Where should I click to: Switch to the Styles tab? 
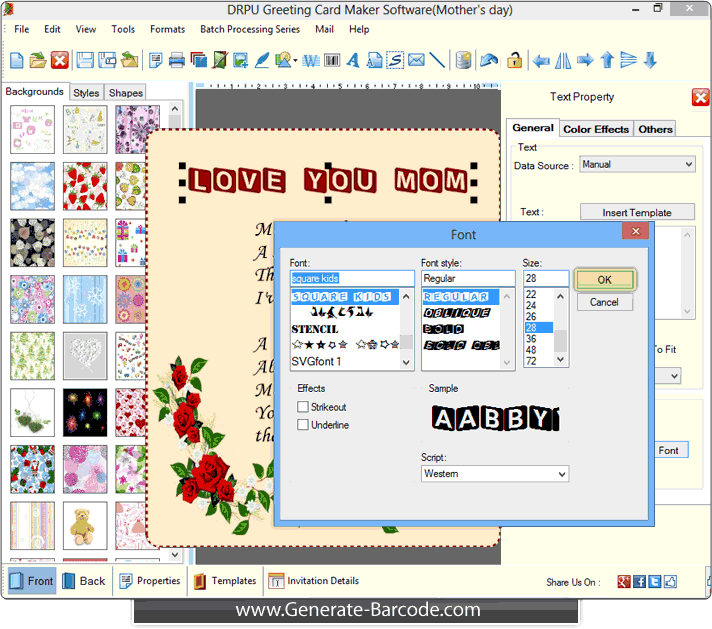(x=86, y=93)
